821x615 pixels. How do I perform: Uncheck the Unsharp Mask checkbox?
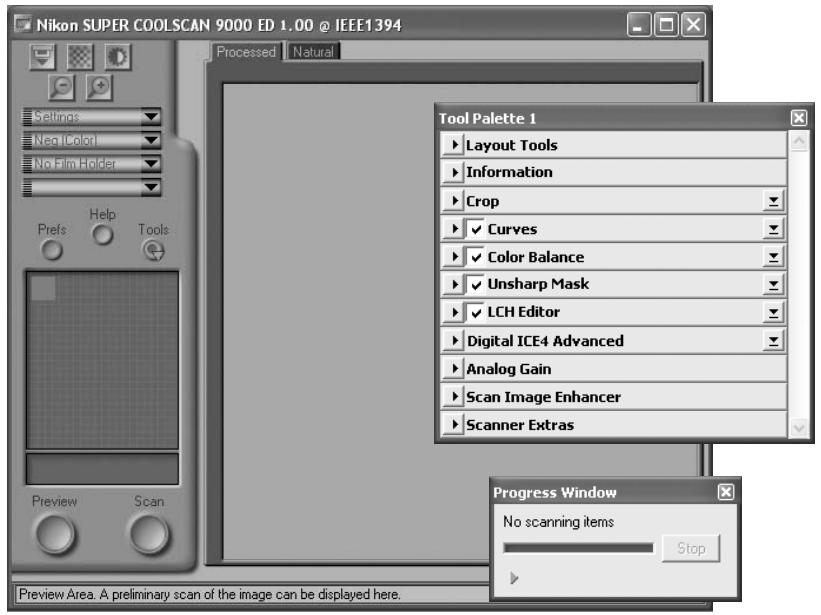(x=476, y=285)
